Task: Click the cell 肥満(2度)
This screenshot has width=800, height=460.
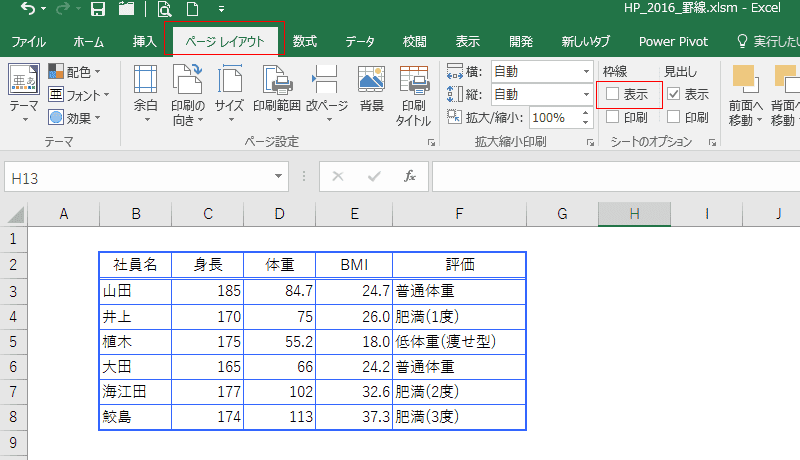Action: pos(459,392)
